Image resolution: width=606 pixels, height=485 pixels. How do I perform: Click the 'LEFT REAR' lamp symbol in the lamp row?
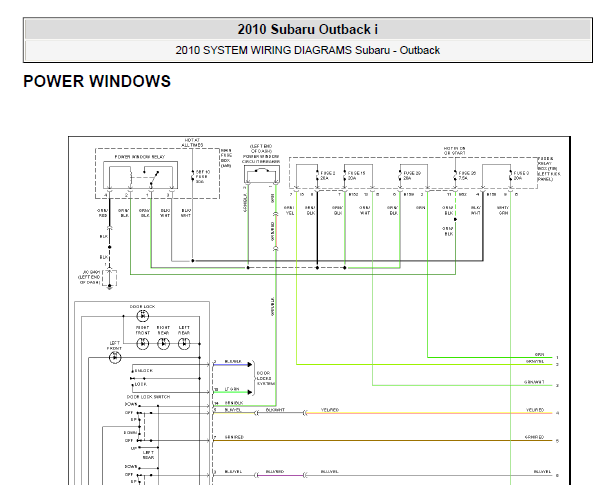184,343
